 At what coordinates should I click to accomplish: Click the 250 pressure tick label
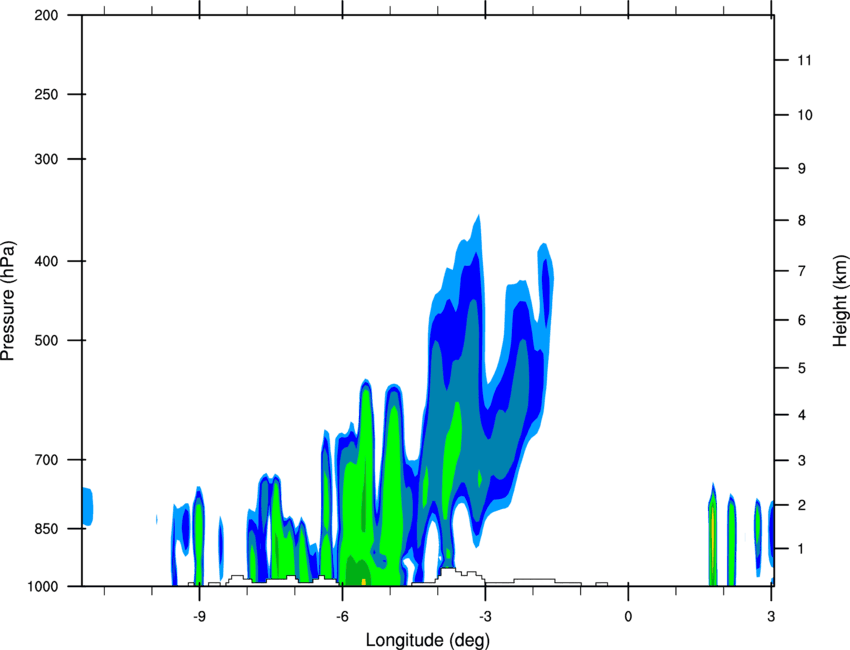(46, 94)
